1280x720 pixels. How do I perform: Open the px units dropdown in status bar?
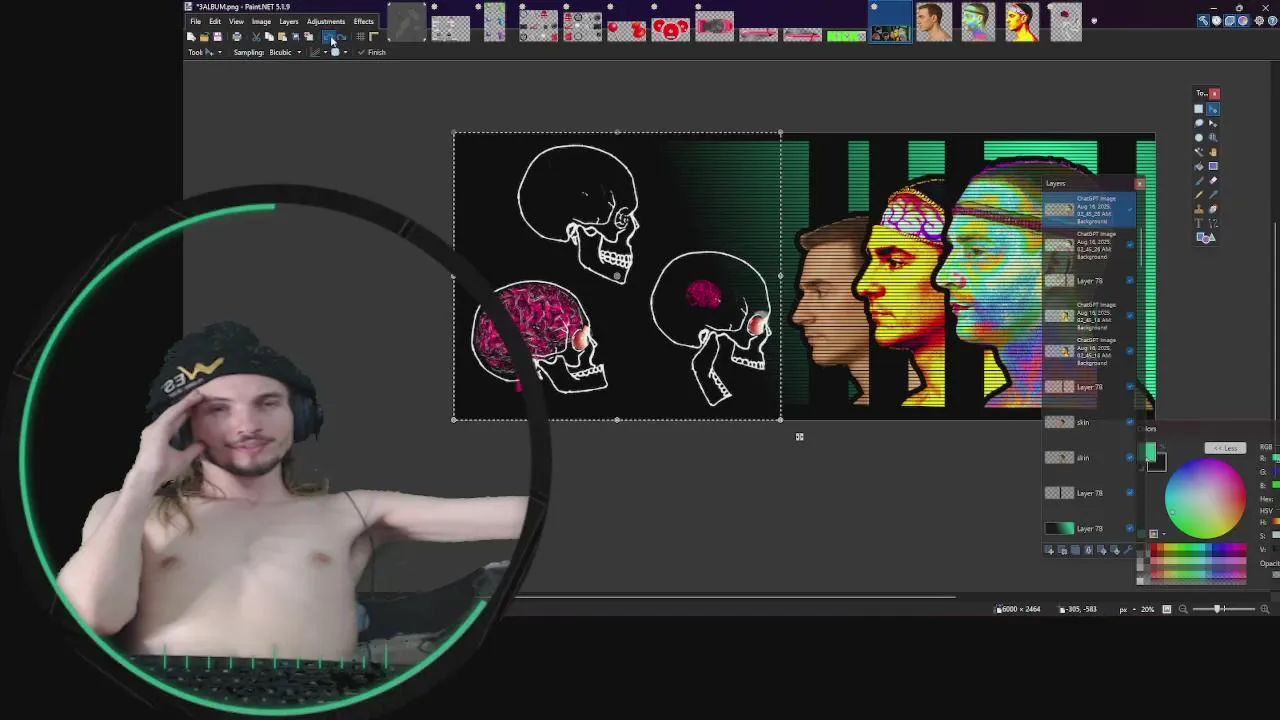(1125, 609)
